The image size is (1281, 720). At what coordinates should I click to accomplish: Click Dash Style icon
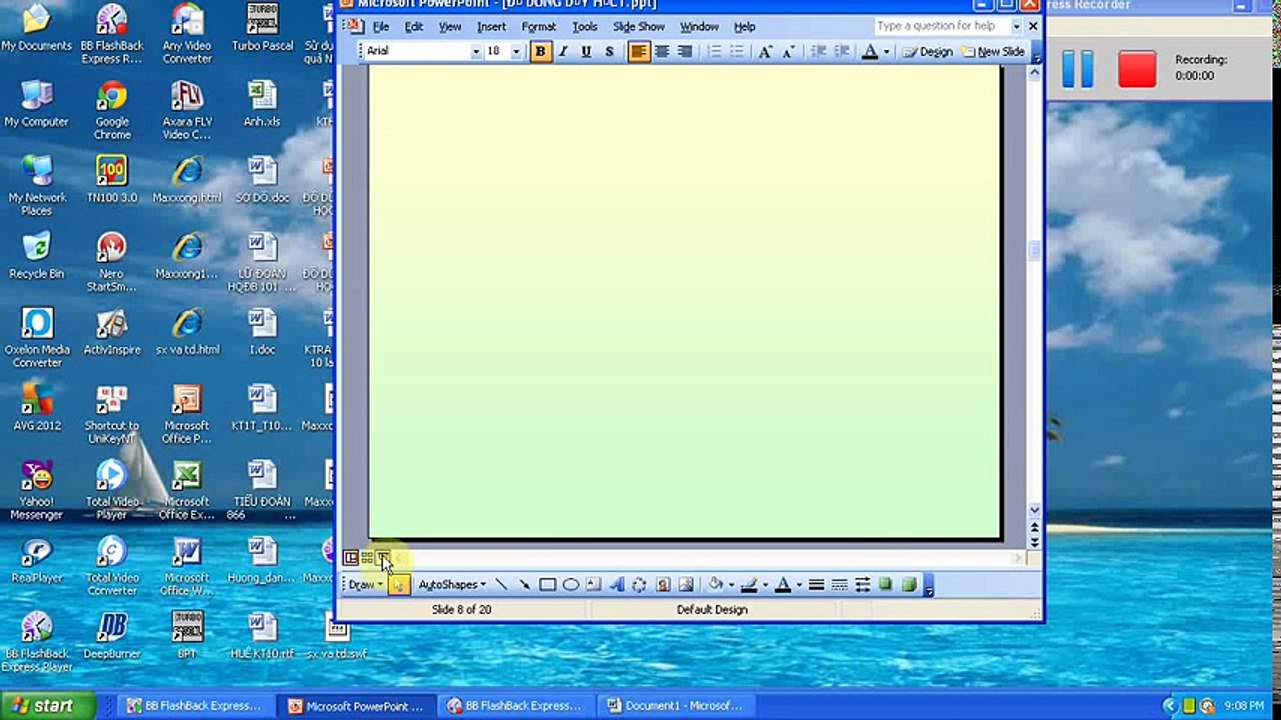(x=839, y=585)
